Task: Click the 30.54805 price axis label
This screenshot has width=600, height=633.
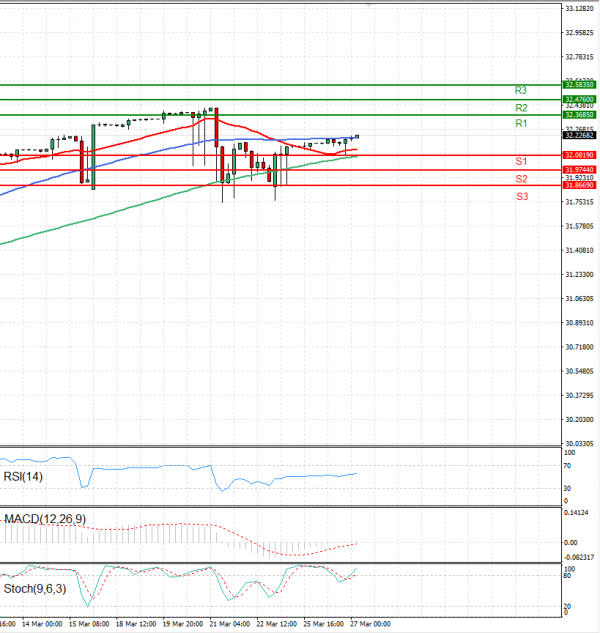Action: click(579, 371)
